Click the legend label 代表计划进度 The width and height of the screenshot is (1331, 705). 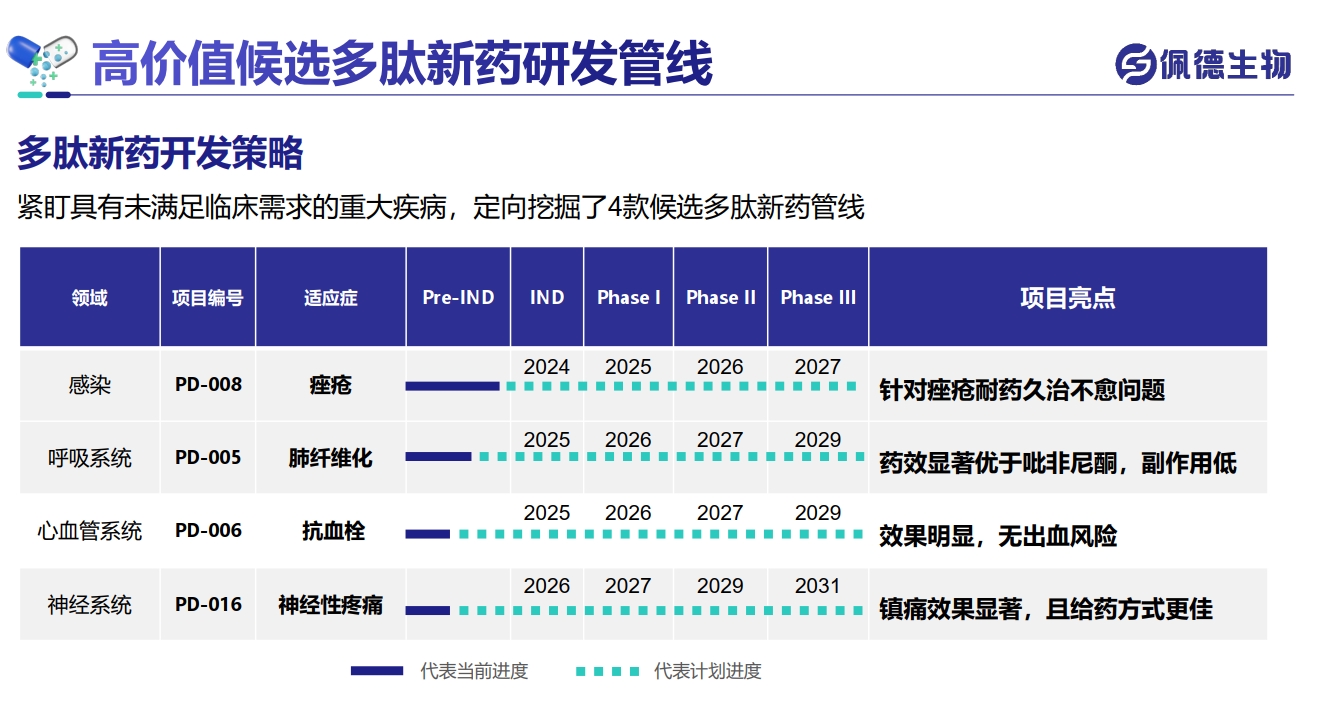[708, 671]
